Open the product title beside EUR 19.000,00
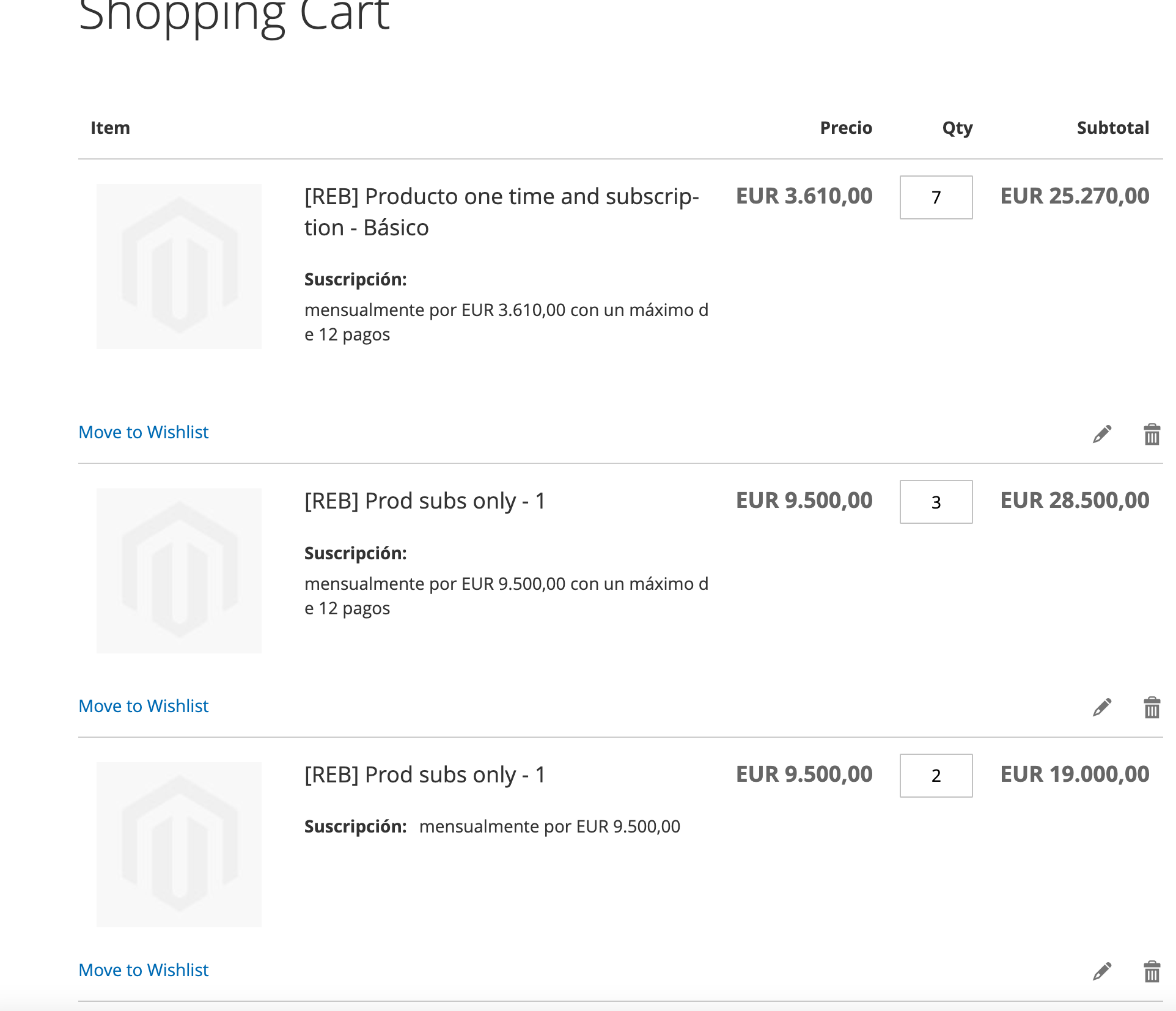The height and width of the screenshot is (1011, 1176). [425, 775]
